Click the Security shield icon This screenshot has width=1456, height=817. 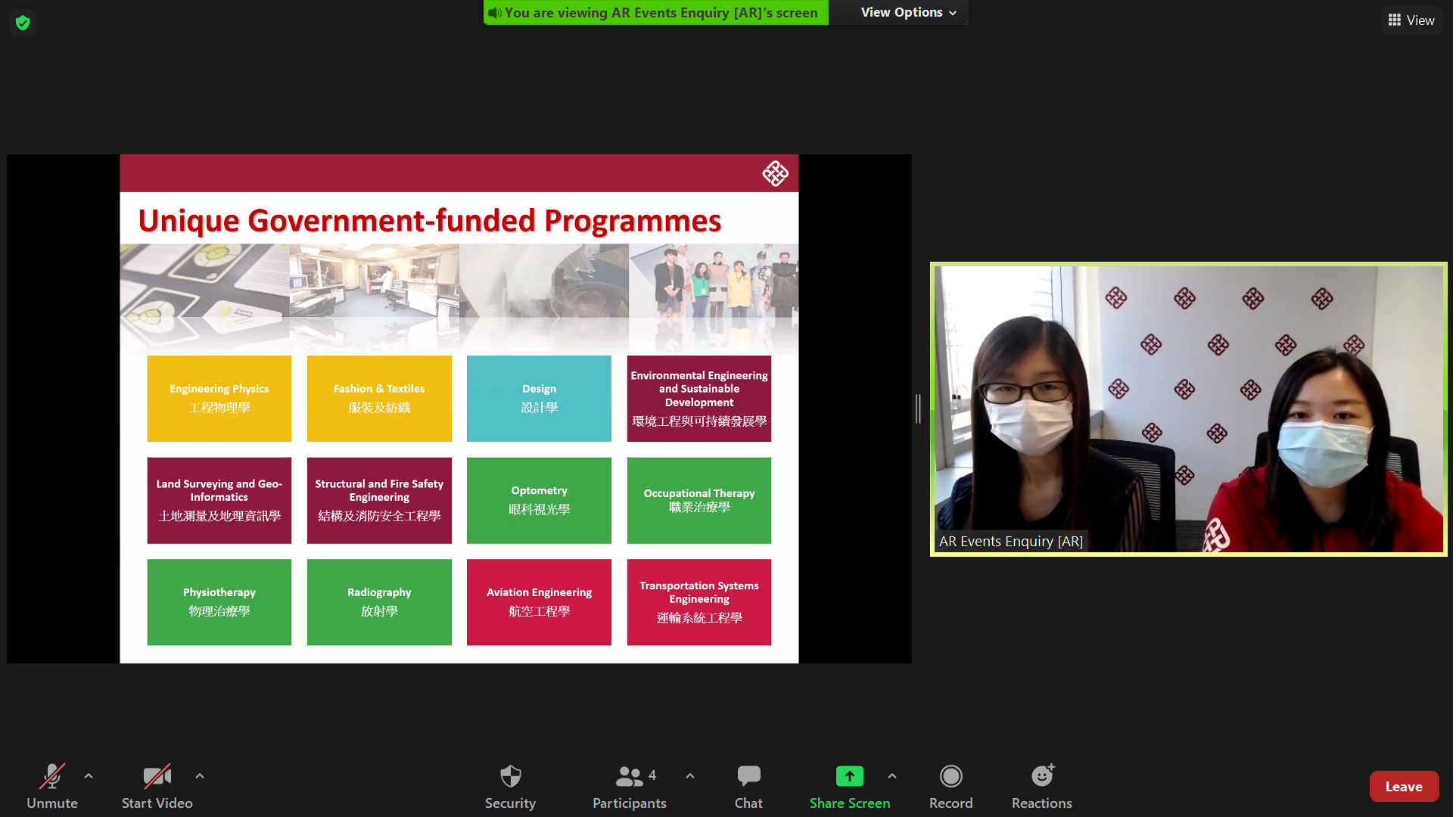[x=511, y=777]
